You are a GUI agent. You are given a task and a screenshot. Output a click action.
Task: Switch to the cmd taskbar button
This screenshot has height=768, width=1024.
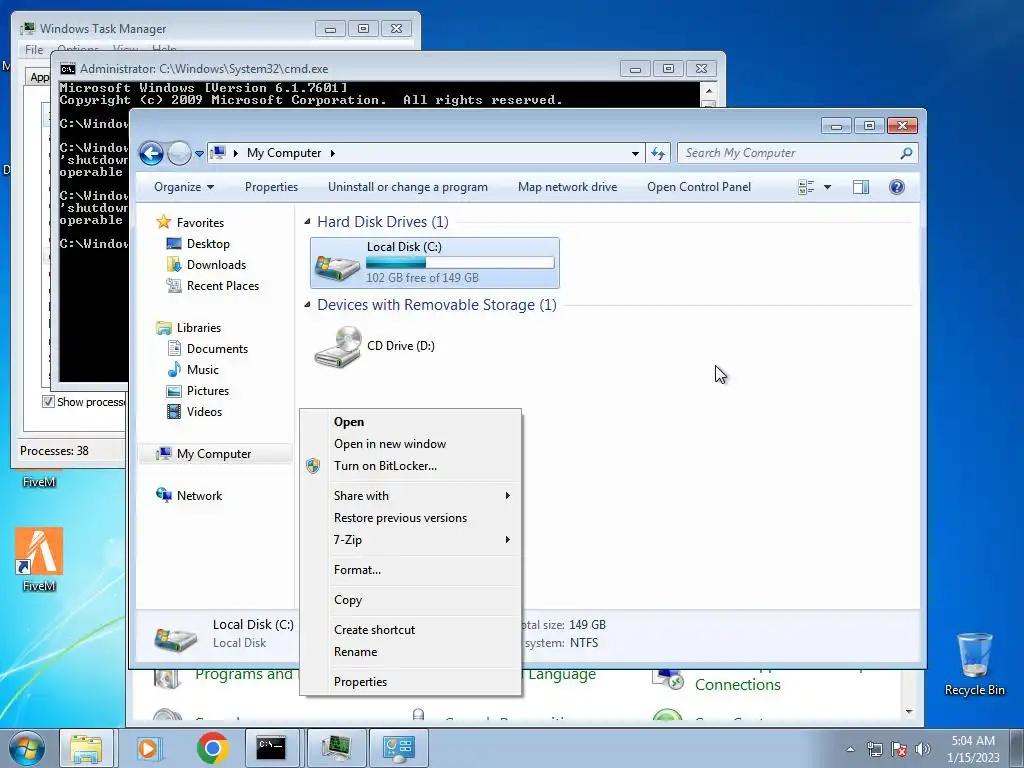[272, 748]
